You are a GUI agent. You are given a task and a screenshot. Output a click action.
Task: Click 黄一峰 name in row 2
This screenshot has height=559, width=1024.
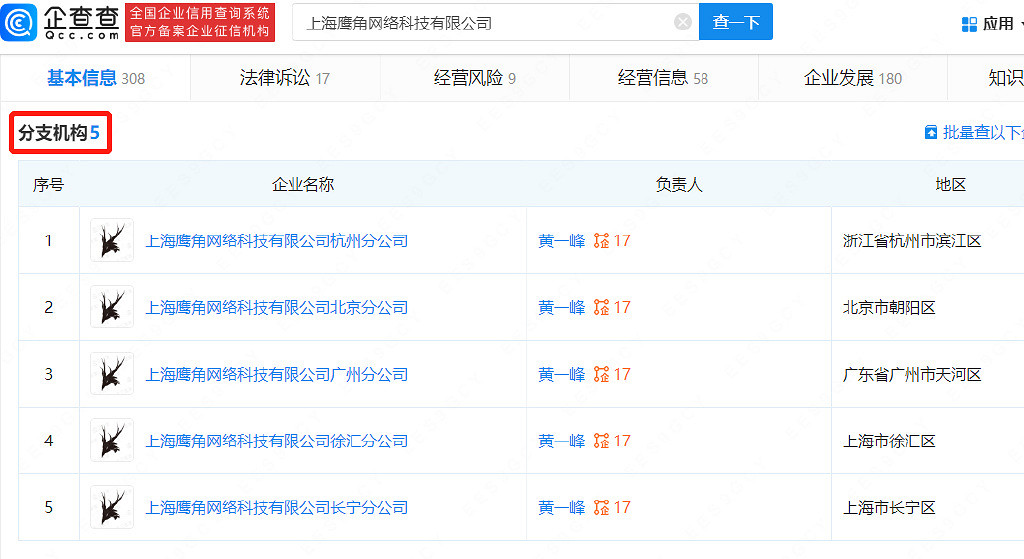coord(561,308)
